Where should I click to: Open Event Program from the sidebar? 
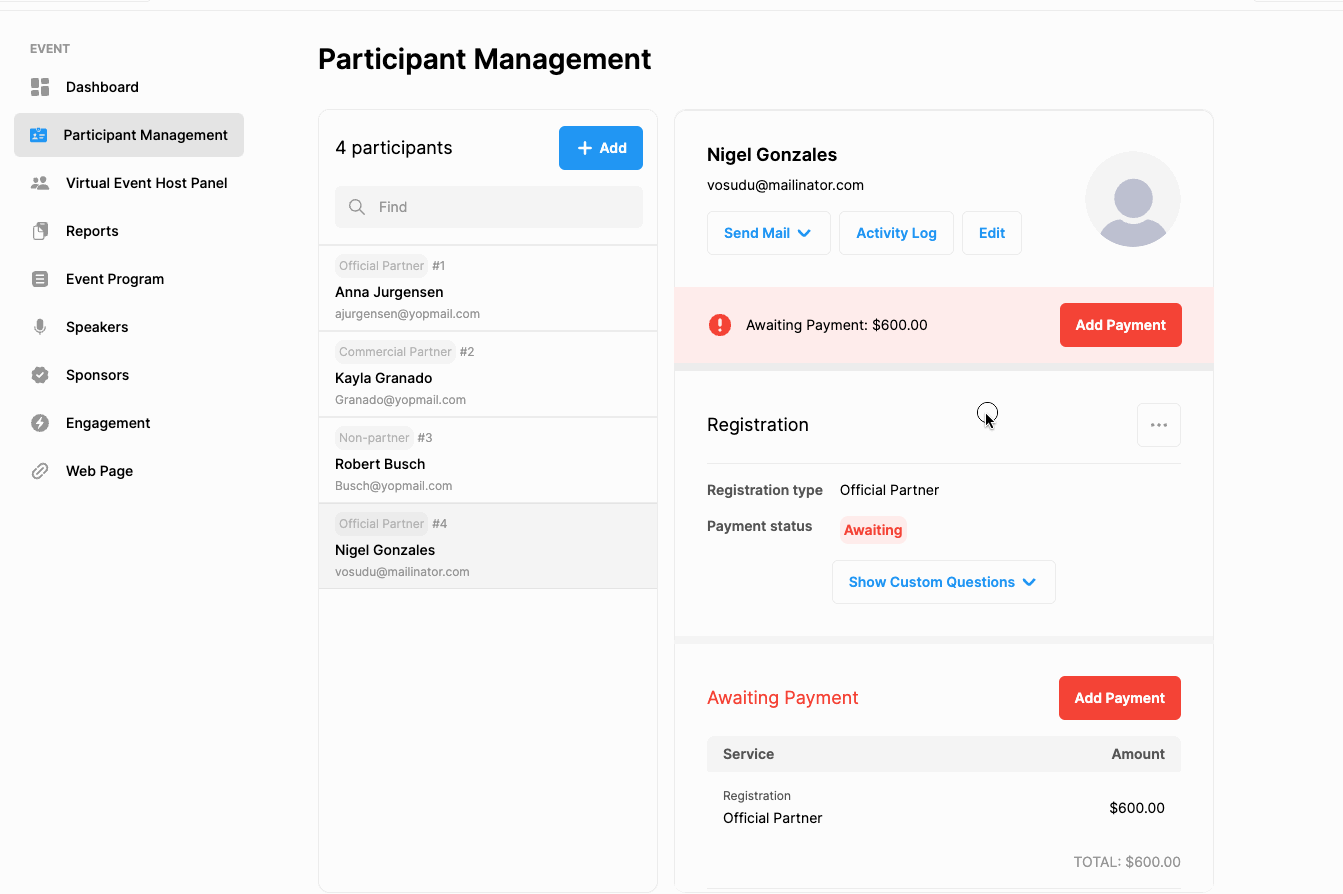115,279
